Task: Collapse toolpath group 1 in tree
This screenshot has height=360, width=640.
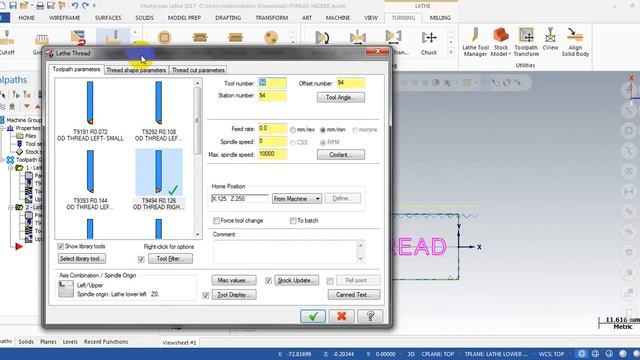Action: click(11, 168)
